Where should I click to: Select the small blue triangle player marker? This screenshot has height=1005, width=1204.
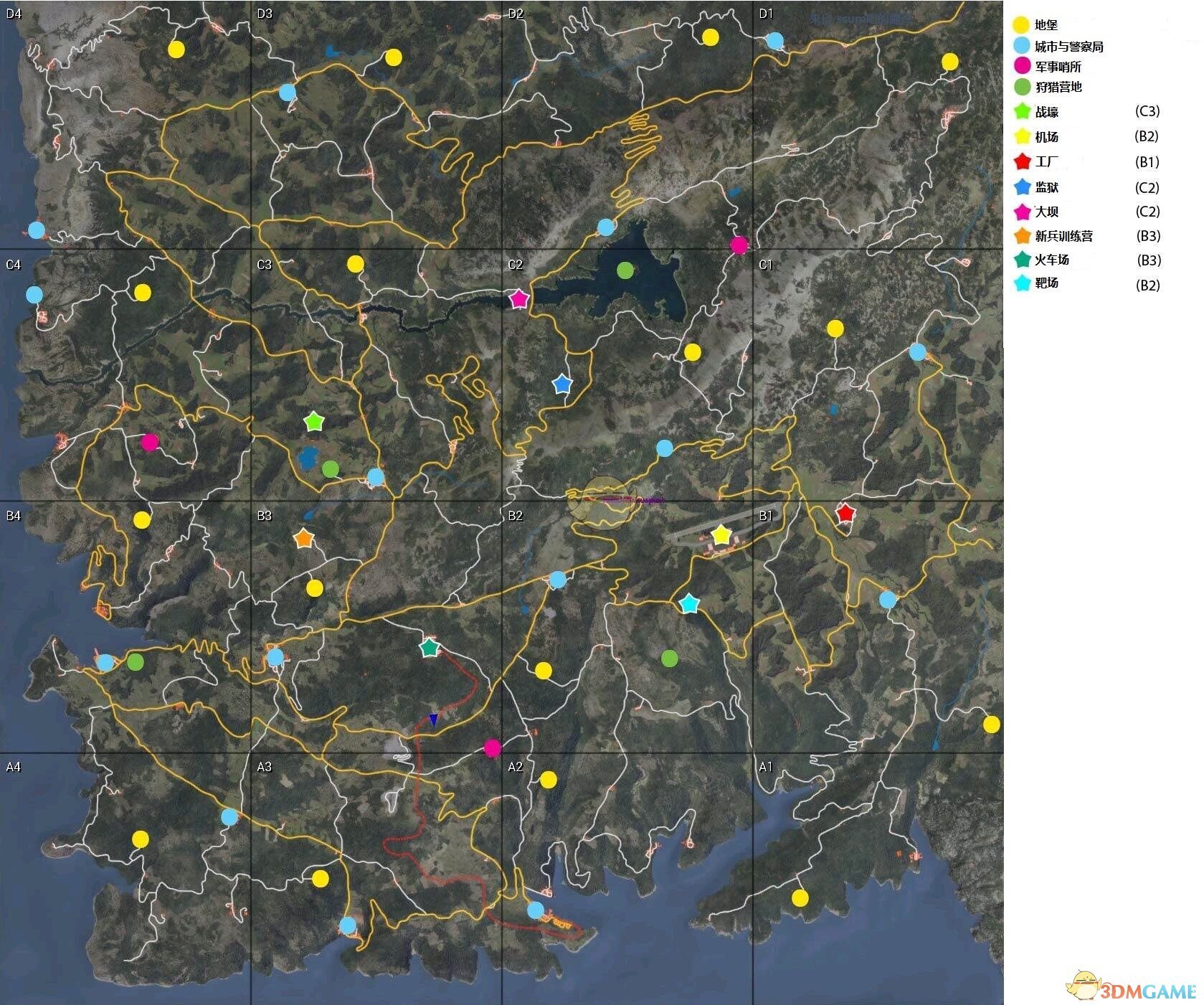click(433, 719)
